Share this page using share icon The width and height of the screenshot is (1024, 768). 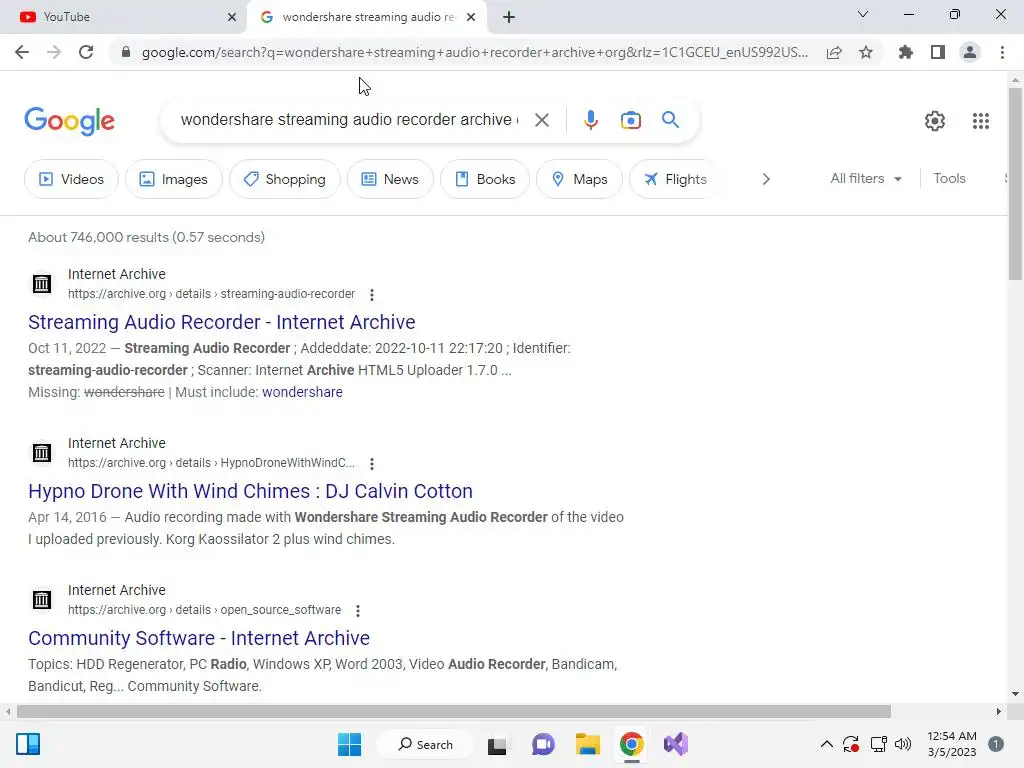click(834, 52)
